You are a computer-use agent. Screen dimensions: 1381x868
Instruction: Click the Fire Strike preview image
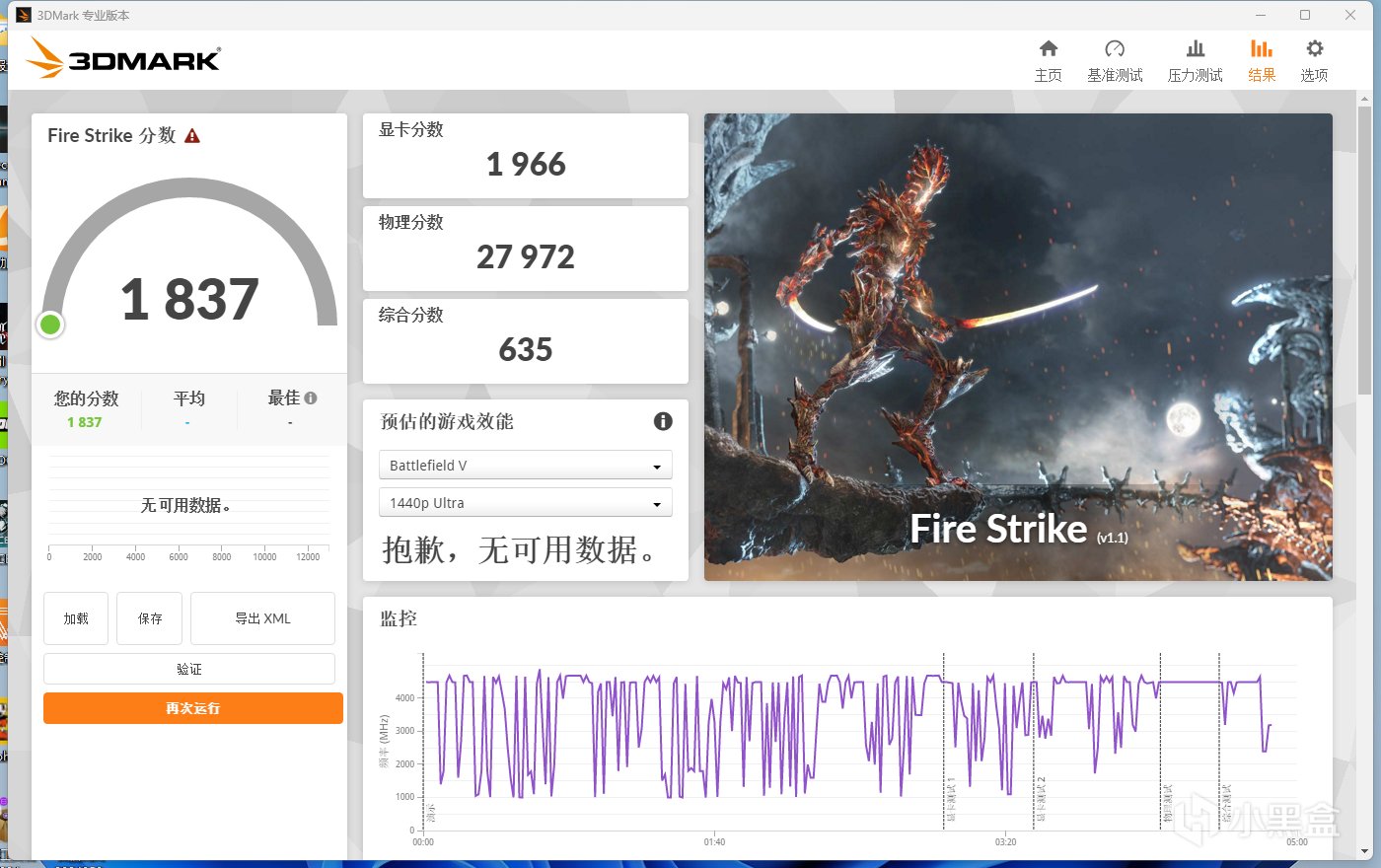[1018, 346]
